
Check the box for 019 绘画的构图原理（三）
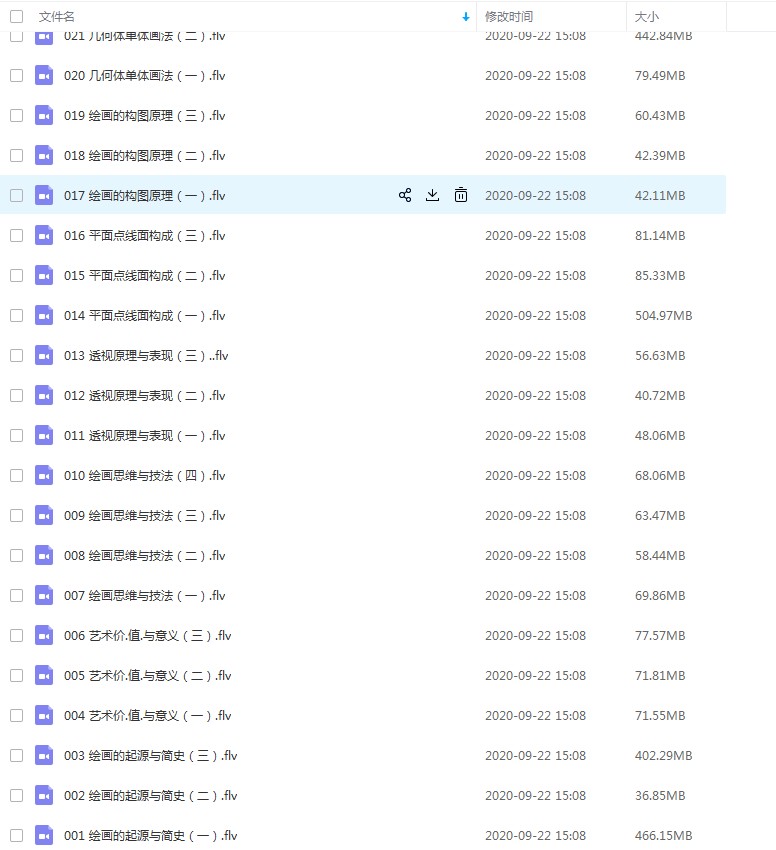click(x=17, y=115)
